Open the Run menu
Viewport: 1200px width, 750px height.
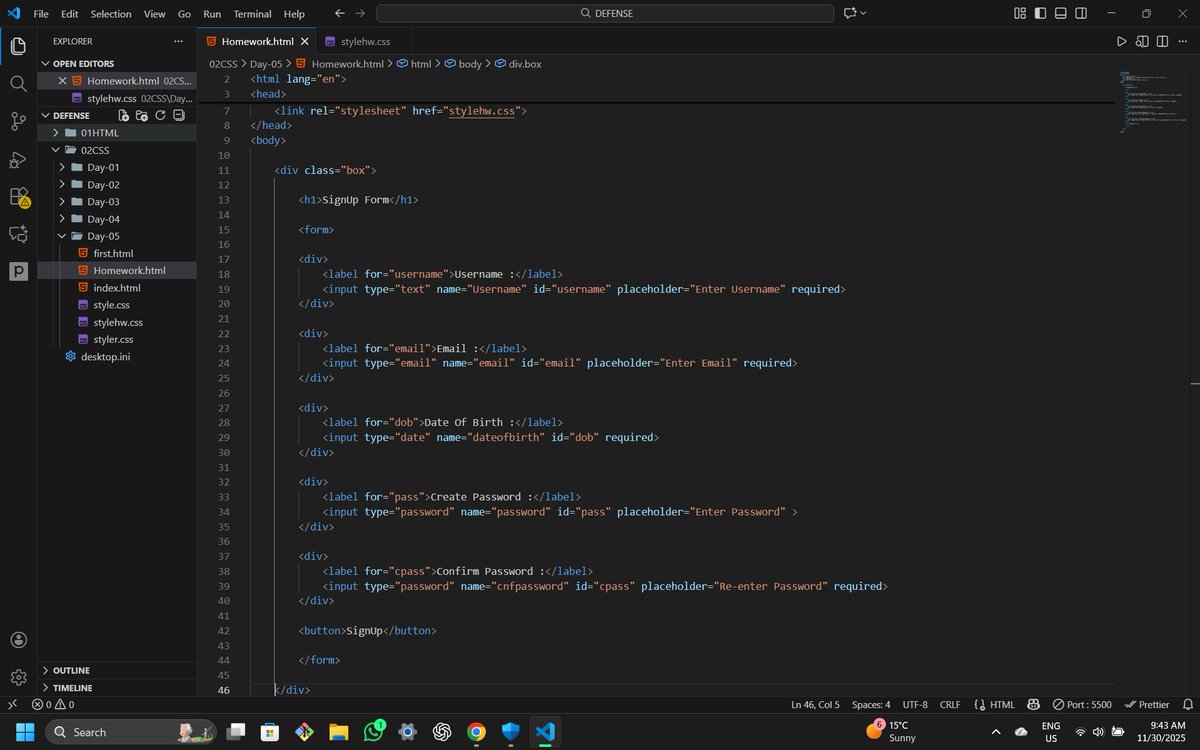[x=212, y=14]
